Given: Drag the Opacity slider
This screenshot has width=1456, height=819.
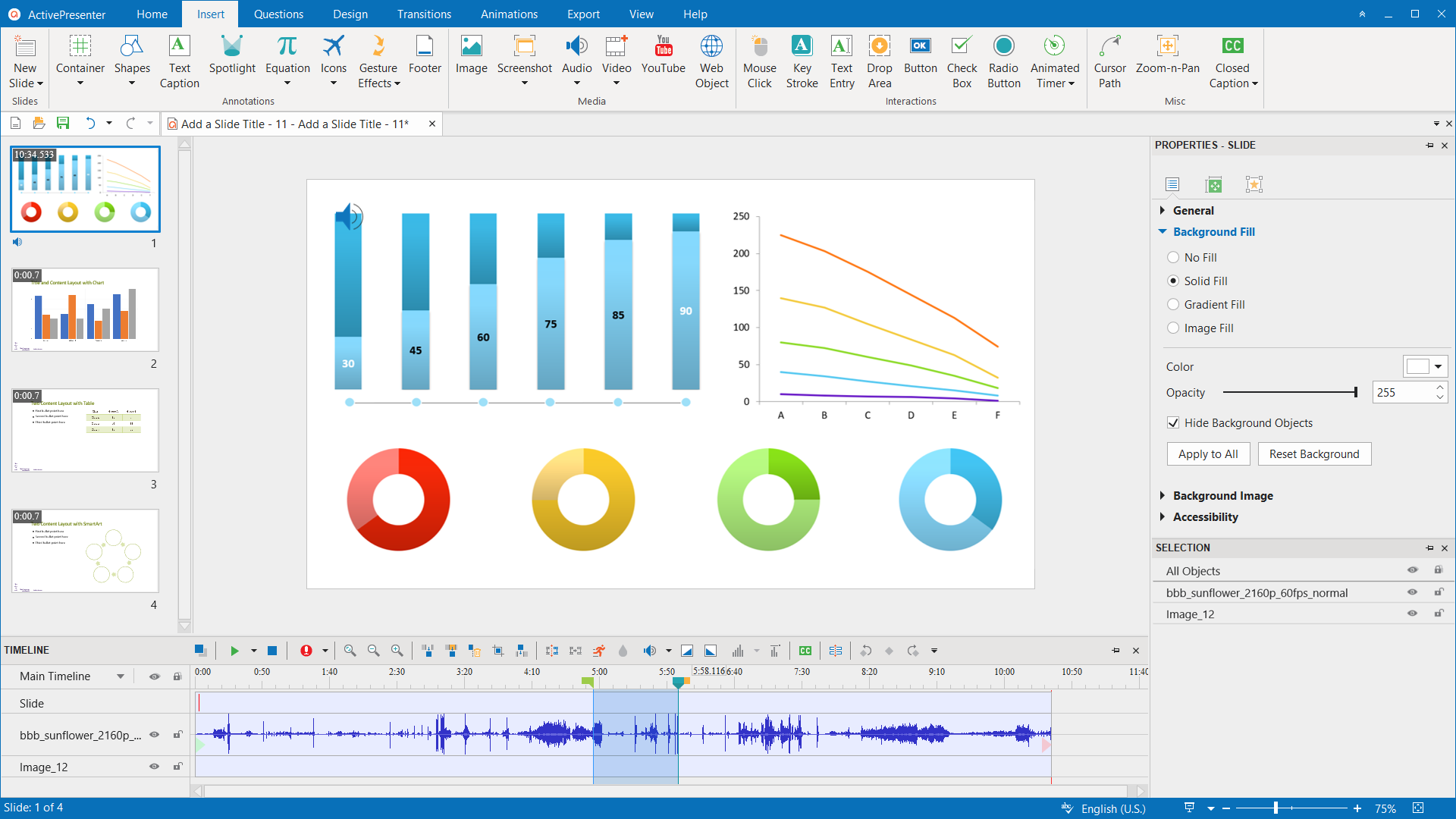Looking at the screenshot, I should click(1357, 393).
